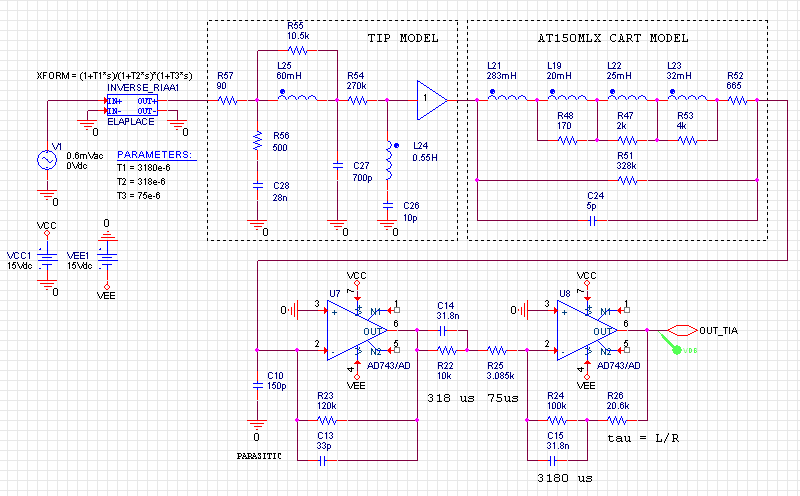Click the AD743/AD label under U8
The image size is (800, 496).
[x=618, y=365]
